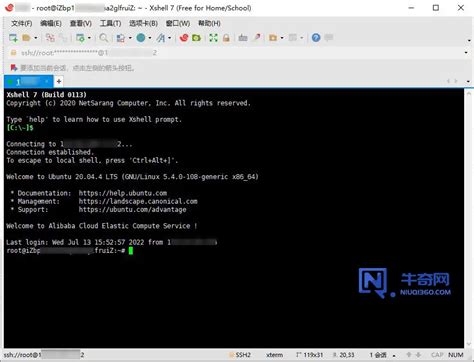The image size is (474, 362).
Task: Click the globe color scheme icon
Action: point(141,38)
